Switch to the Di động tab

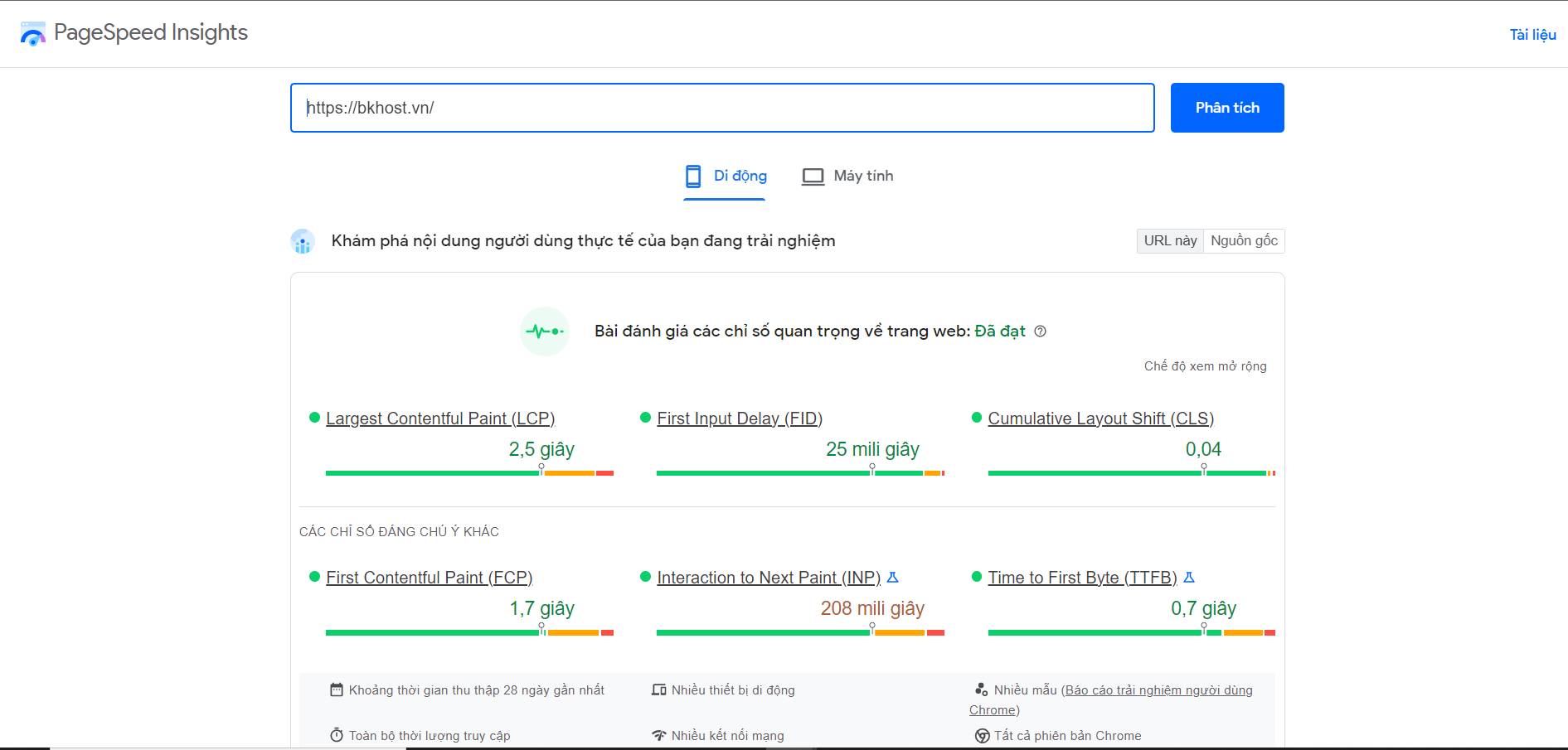(x=725, y=176)
